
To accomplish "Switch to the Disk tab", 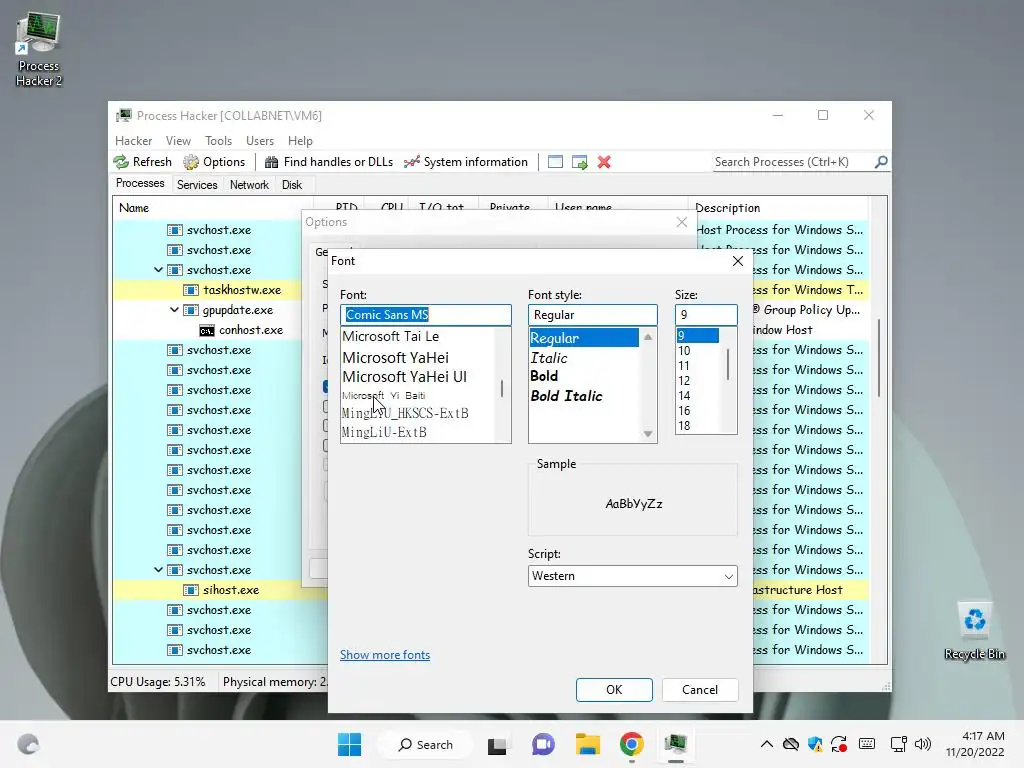I will click(292, 185).
